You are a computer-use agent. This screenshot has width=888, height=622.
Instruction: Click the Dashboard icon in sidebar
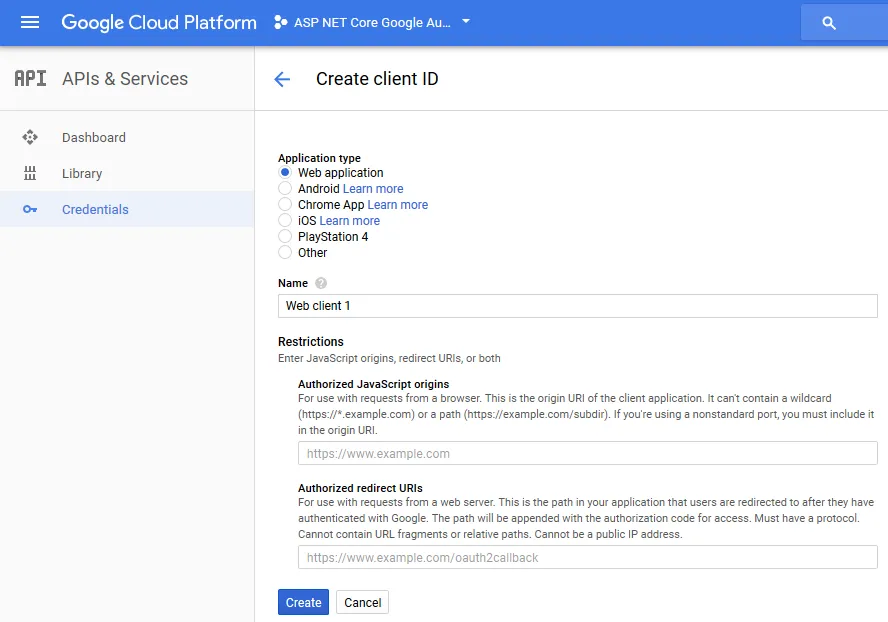pos(30,138)
